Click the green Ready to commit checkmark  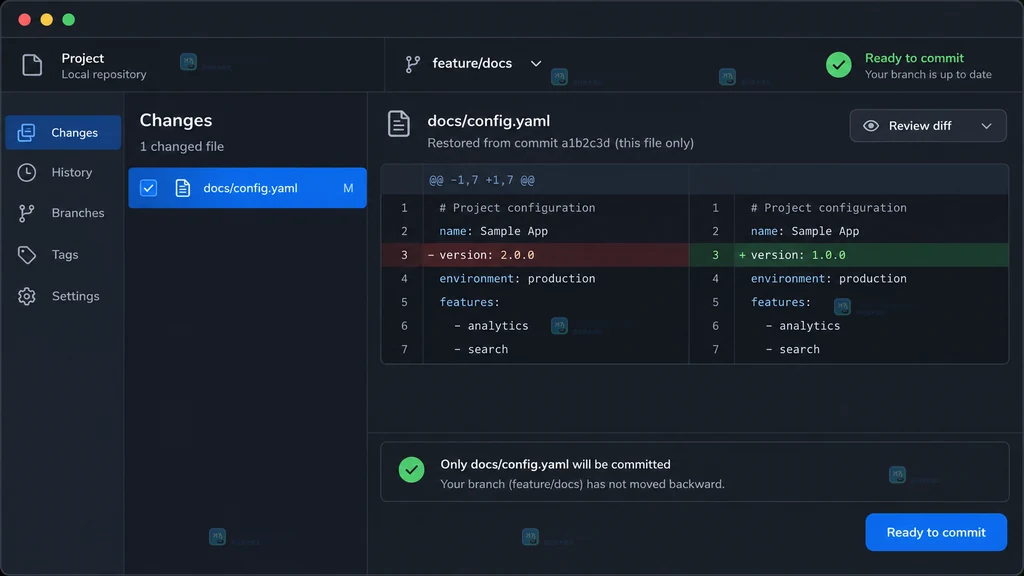click(x=839, y=65)
